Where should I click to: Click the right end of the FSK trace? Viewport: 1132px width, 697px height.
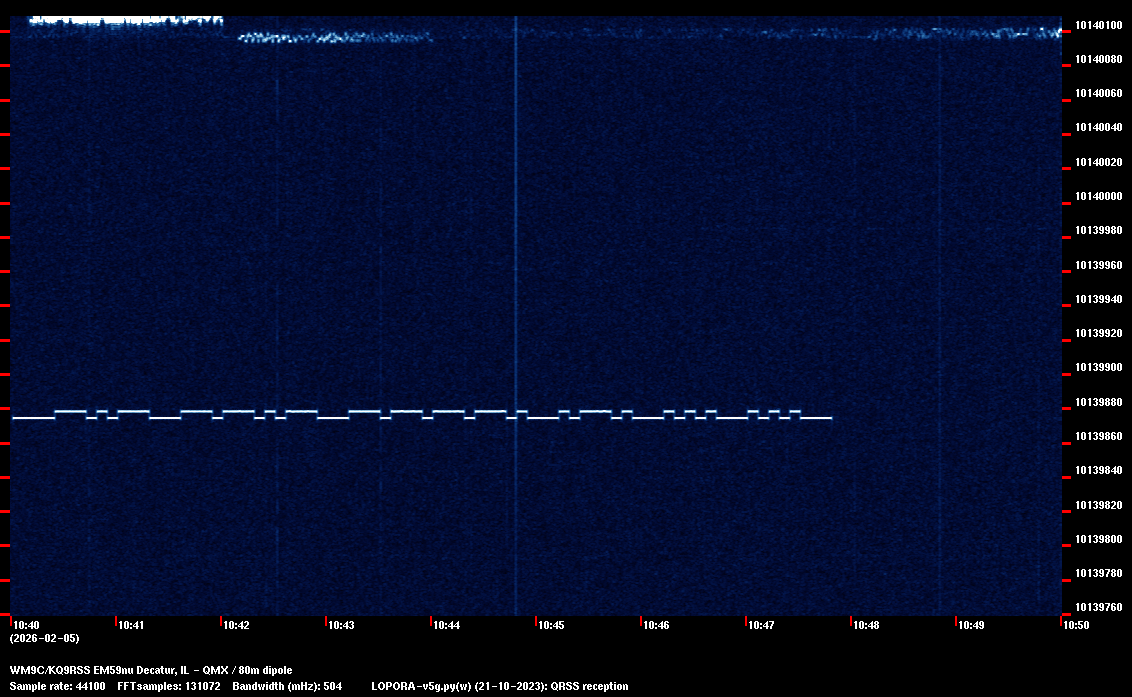click(828, 418)
